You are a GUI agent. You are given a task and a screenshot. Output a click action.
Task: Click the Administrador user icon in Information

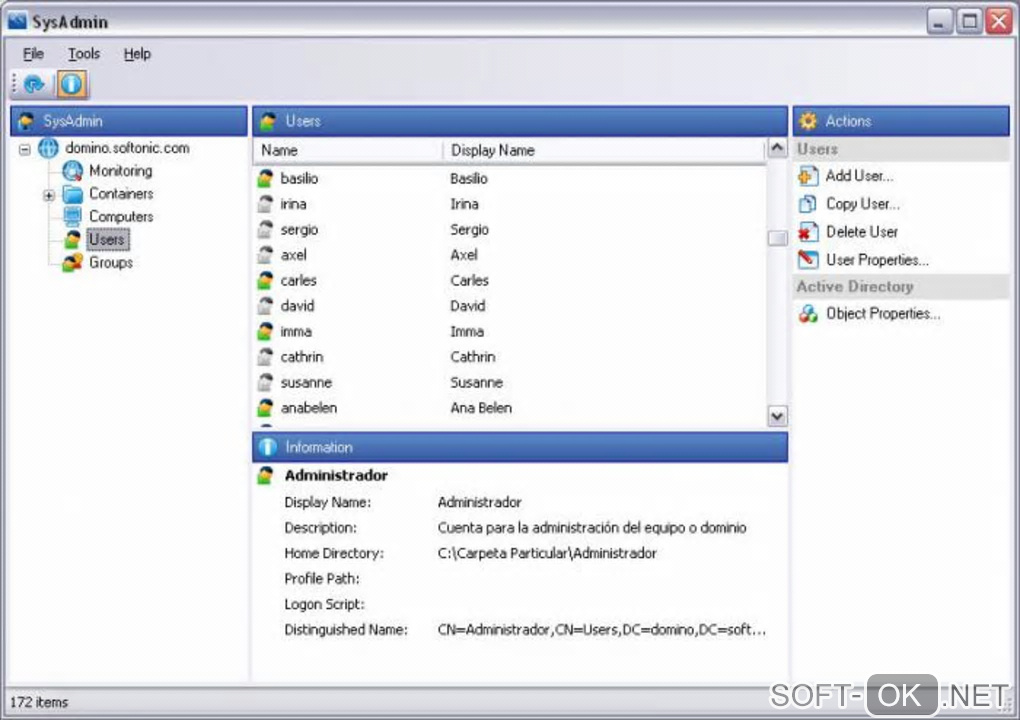coord(265,475)
